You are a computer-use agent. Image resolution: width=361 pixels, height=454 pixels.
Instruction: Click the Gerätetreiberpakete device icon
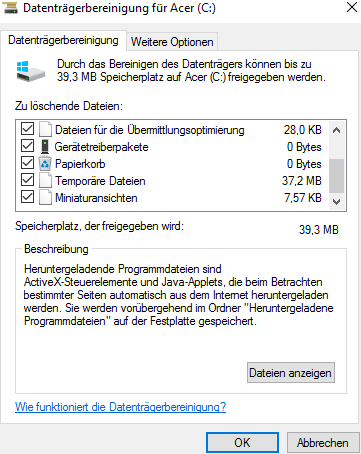(x=45, y=147)
